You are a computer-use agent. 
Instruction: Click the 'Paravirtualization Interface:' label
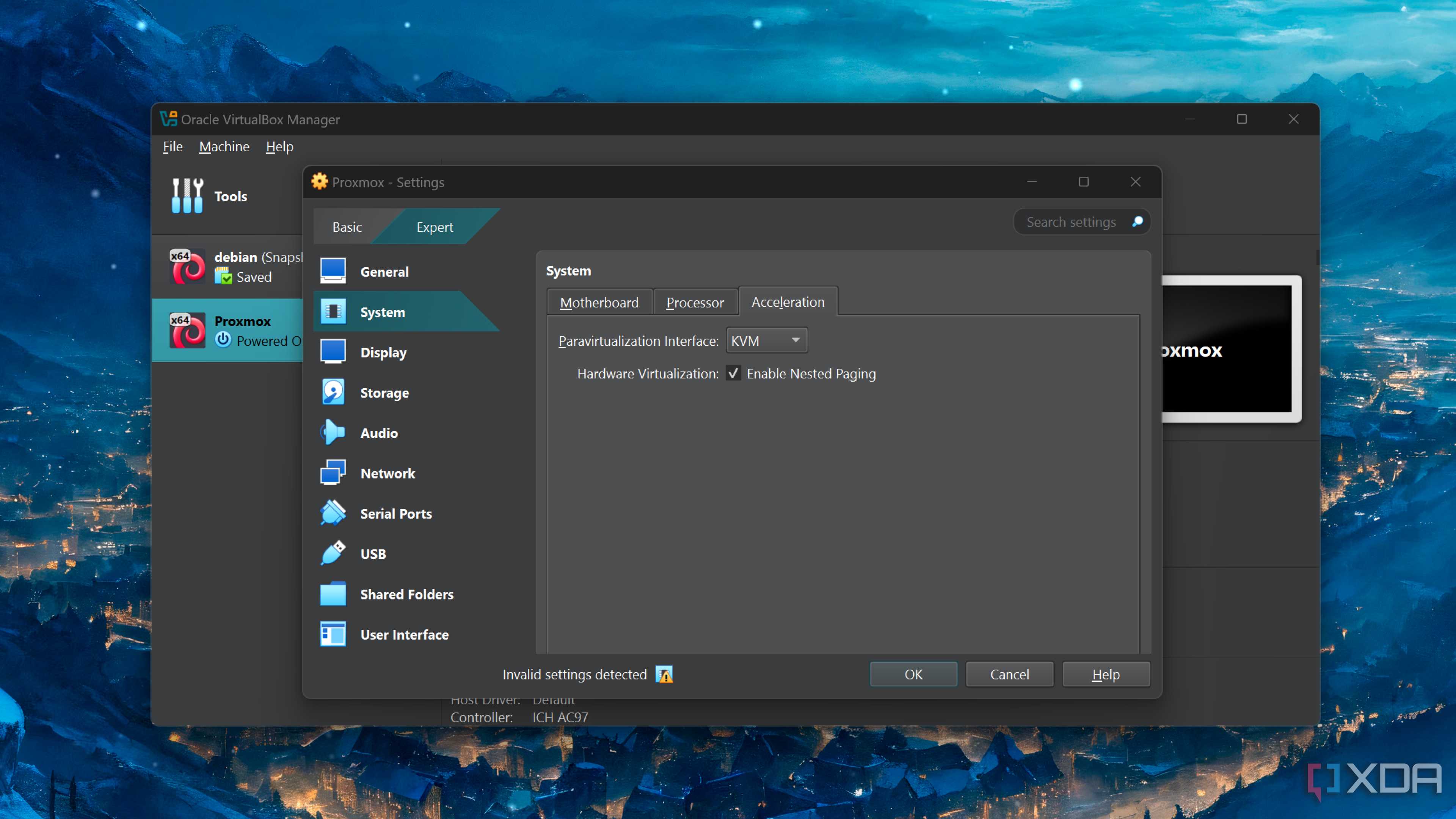pyautogui.click(x=638, y=341)
